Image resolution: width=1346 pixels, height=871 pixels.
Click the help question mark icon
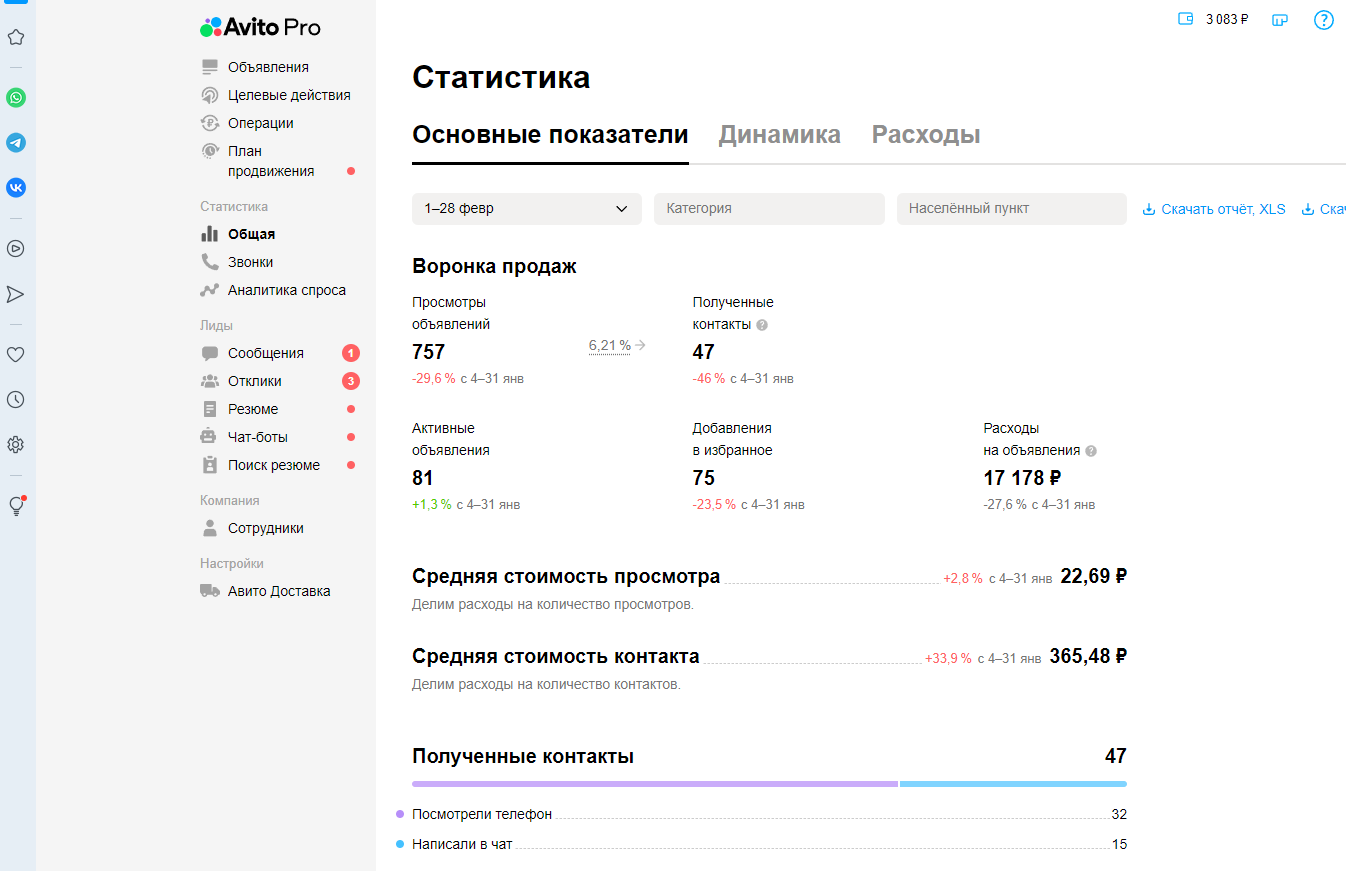1323,20
